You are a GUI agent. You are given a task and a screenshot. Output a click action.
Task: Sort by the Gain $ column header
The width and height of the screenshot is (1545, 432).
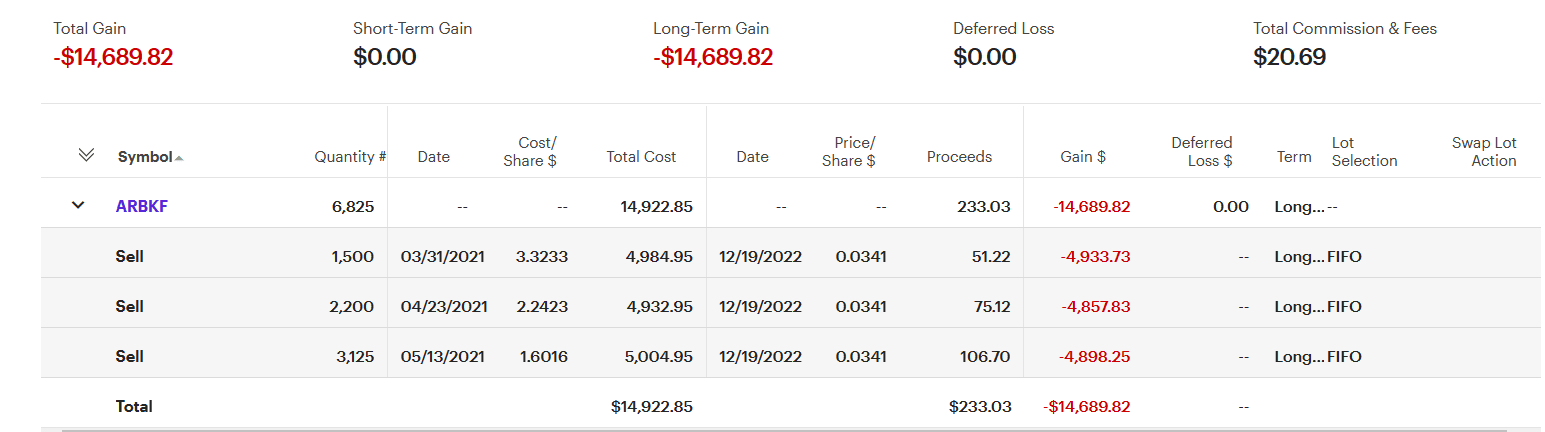(1083, 157)
